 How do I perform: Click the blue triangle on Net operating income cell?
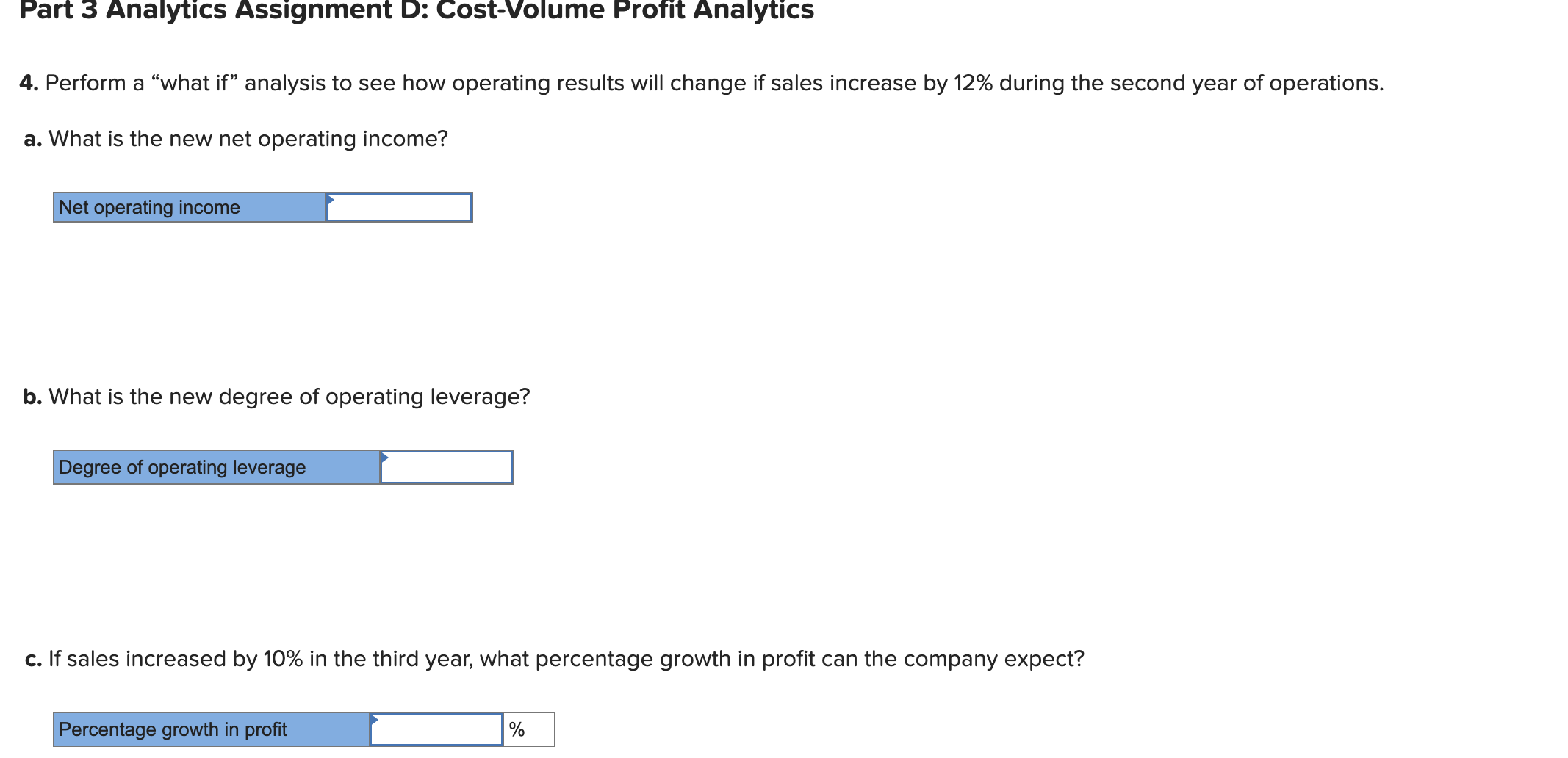pos(331,198)
